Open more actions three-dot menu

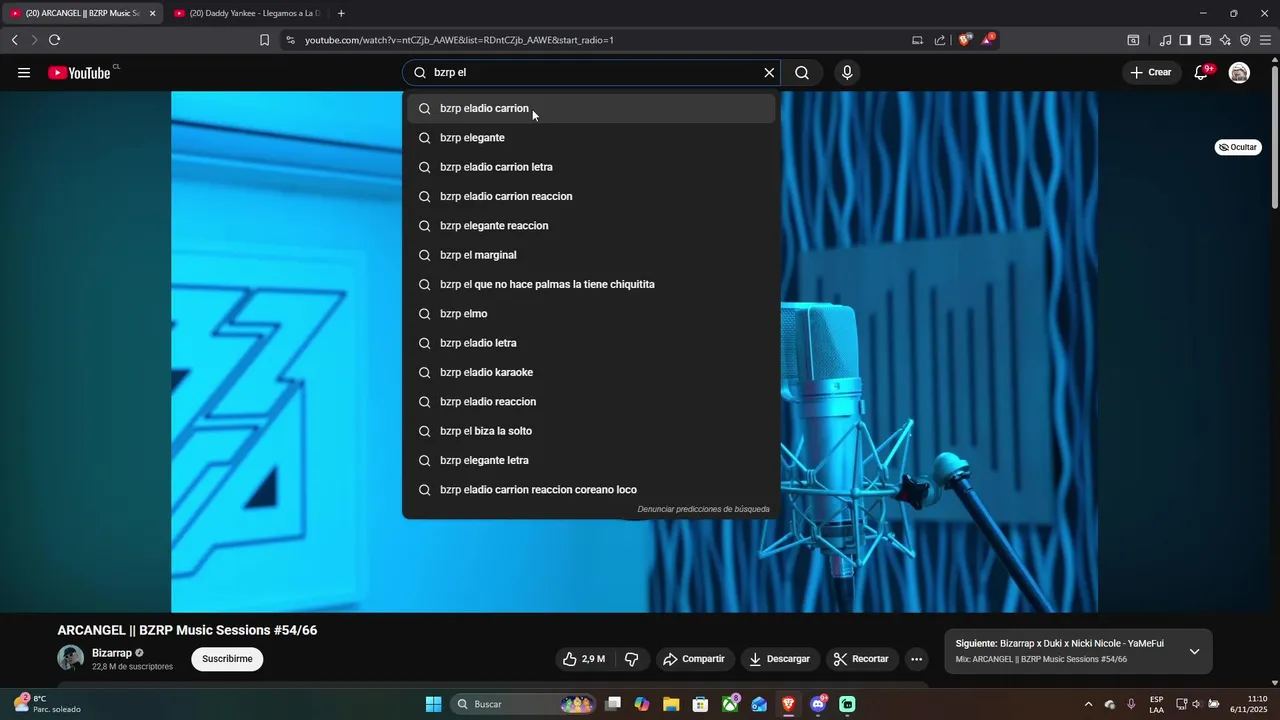click(x=916, y=659)
